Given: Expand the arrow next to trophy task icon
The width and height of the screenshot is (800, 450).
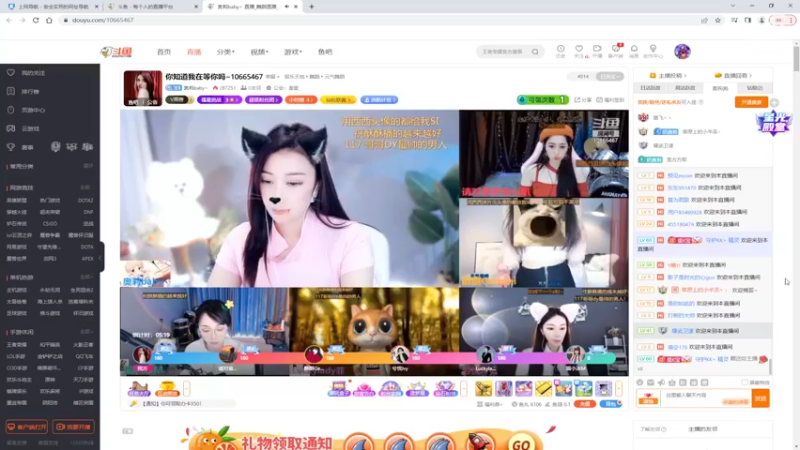Looking at the screenshot, I should click(x=186, y=389).
